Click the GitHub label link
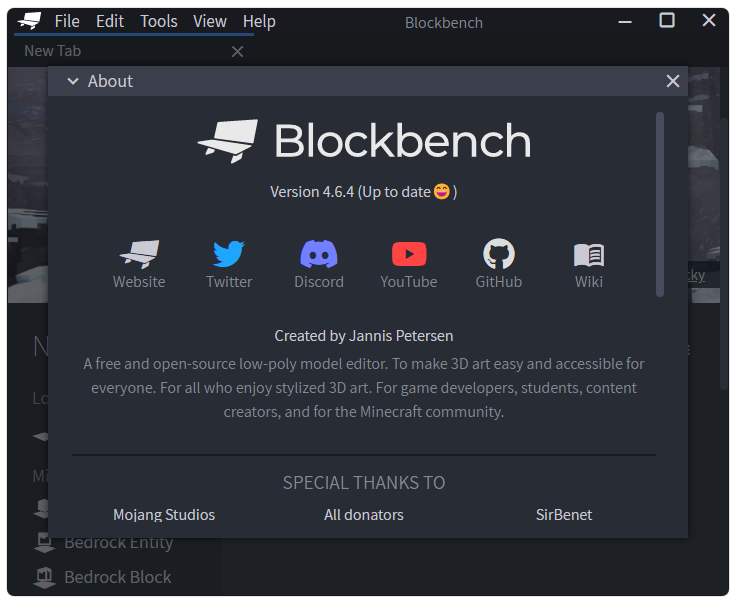 (x=499, y=282)
